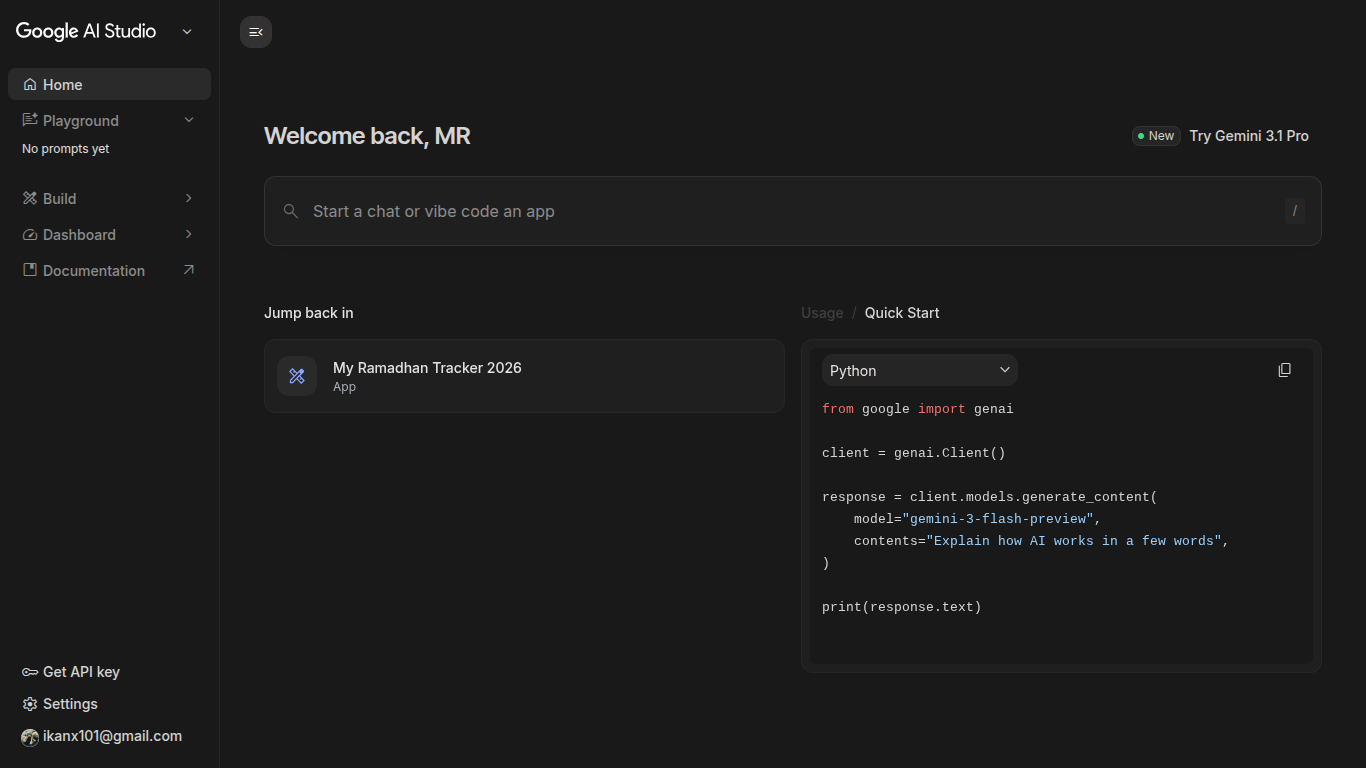Click the external link arrow beside Documentation
Screen dimensions: 1366x768
(x=189, y=270)
